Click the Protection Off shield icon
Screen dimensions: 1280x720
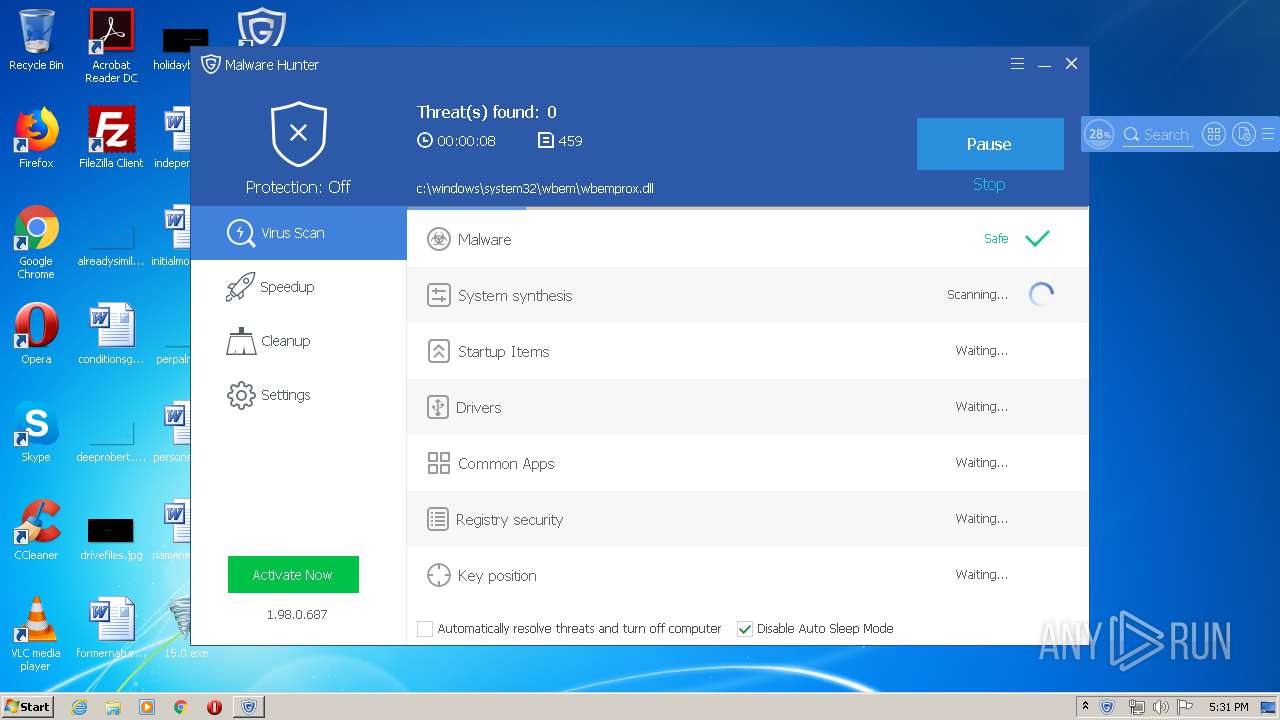298,134
